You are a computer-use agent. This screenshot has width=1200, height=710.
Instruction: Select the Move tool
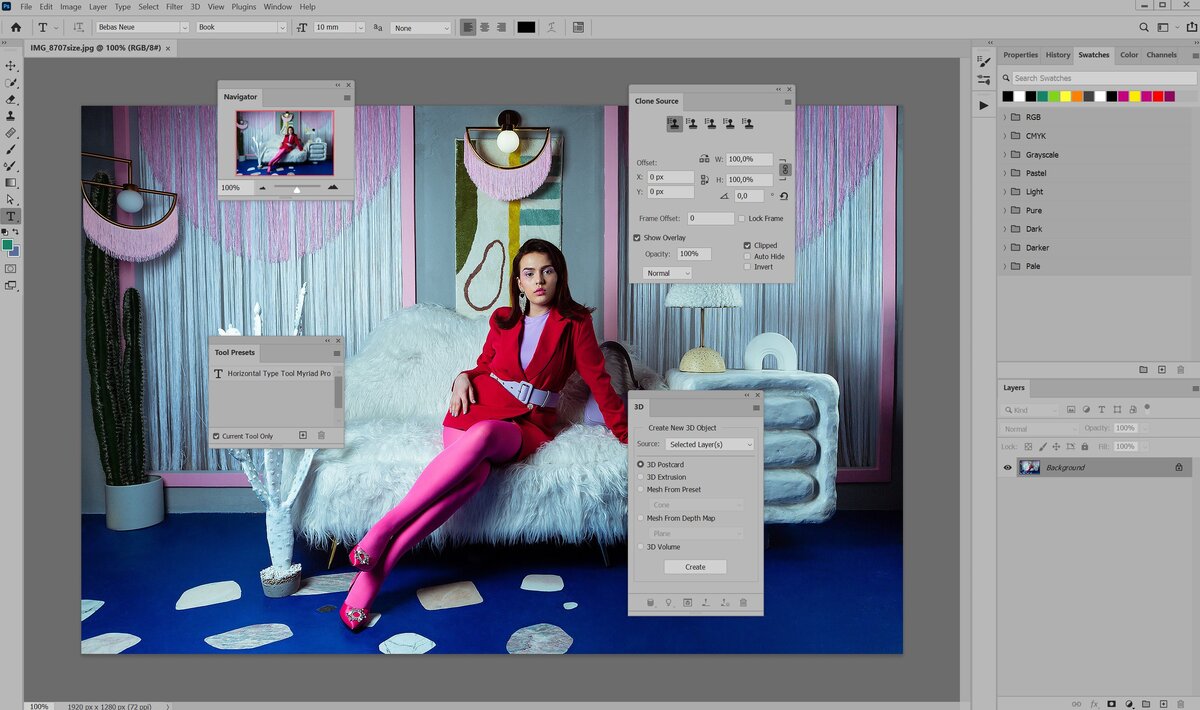point(11,66)
